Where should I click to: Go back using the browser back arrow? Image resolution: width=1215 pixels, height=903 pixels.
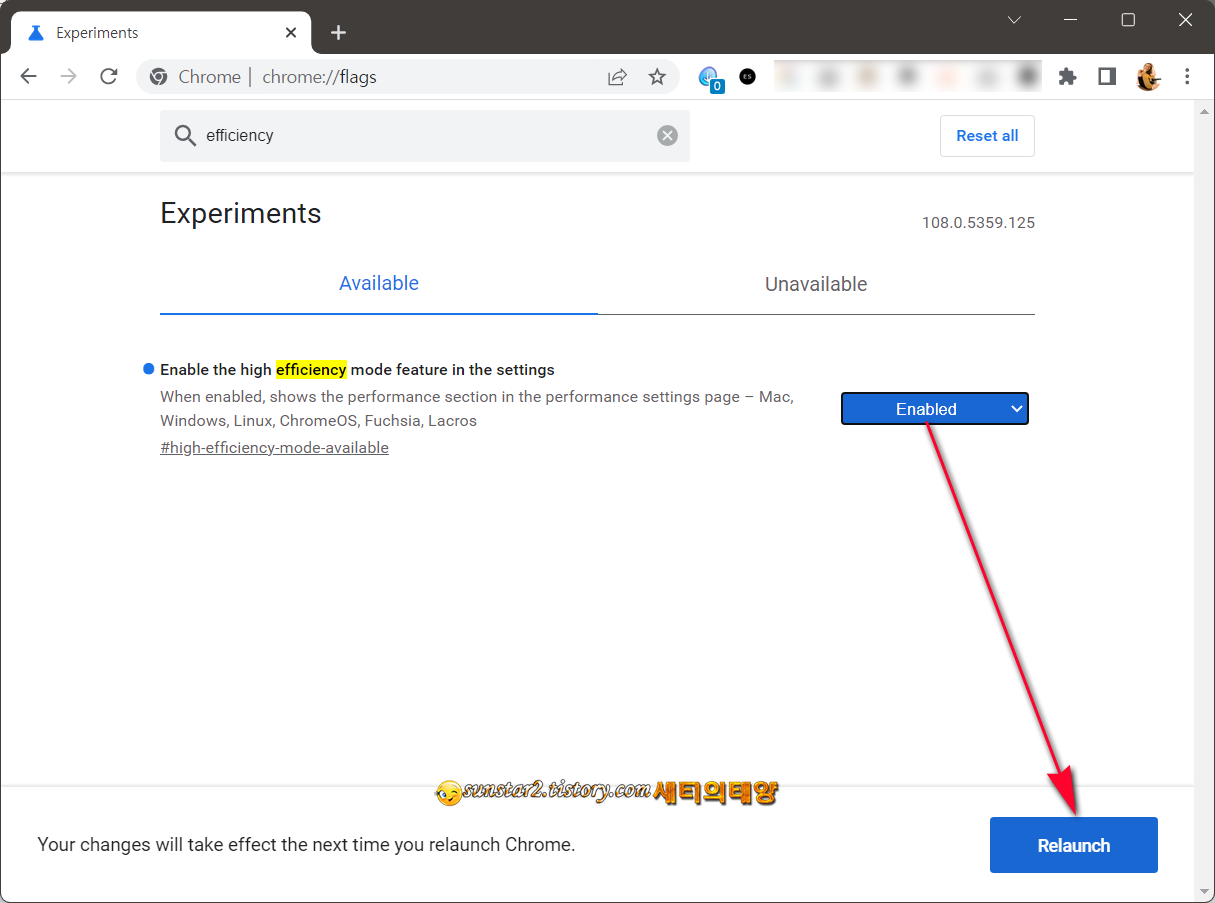pos(28,77)
